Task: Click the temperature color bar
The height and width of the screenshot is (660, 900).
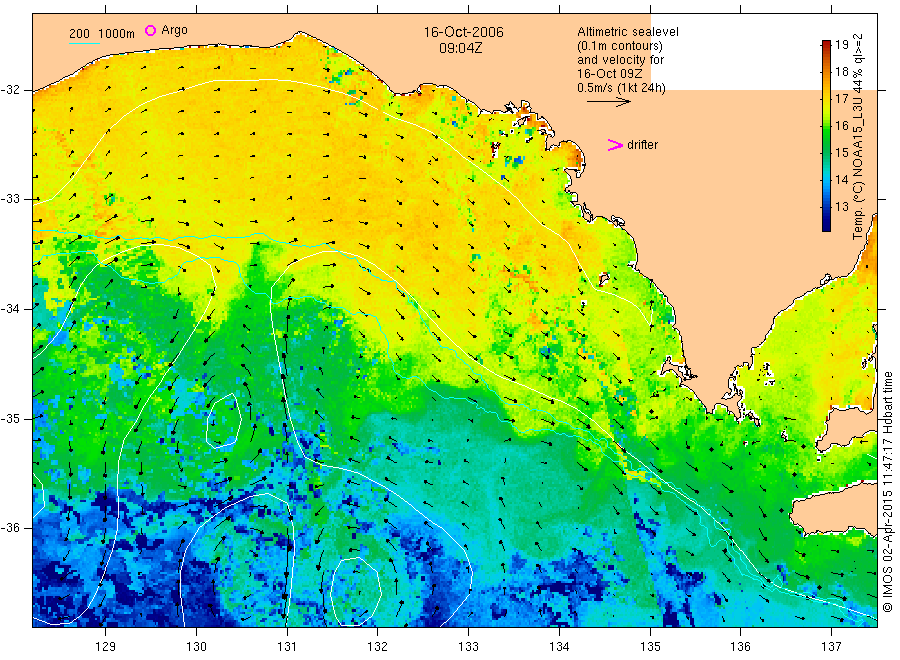Action: 827,135
